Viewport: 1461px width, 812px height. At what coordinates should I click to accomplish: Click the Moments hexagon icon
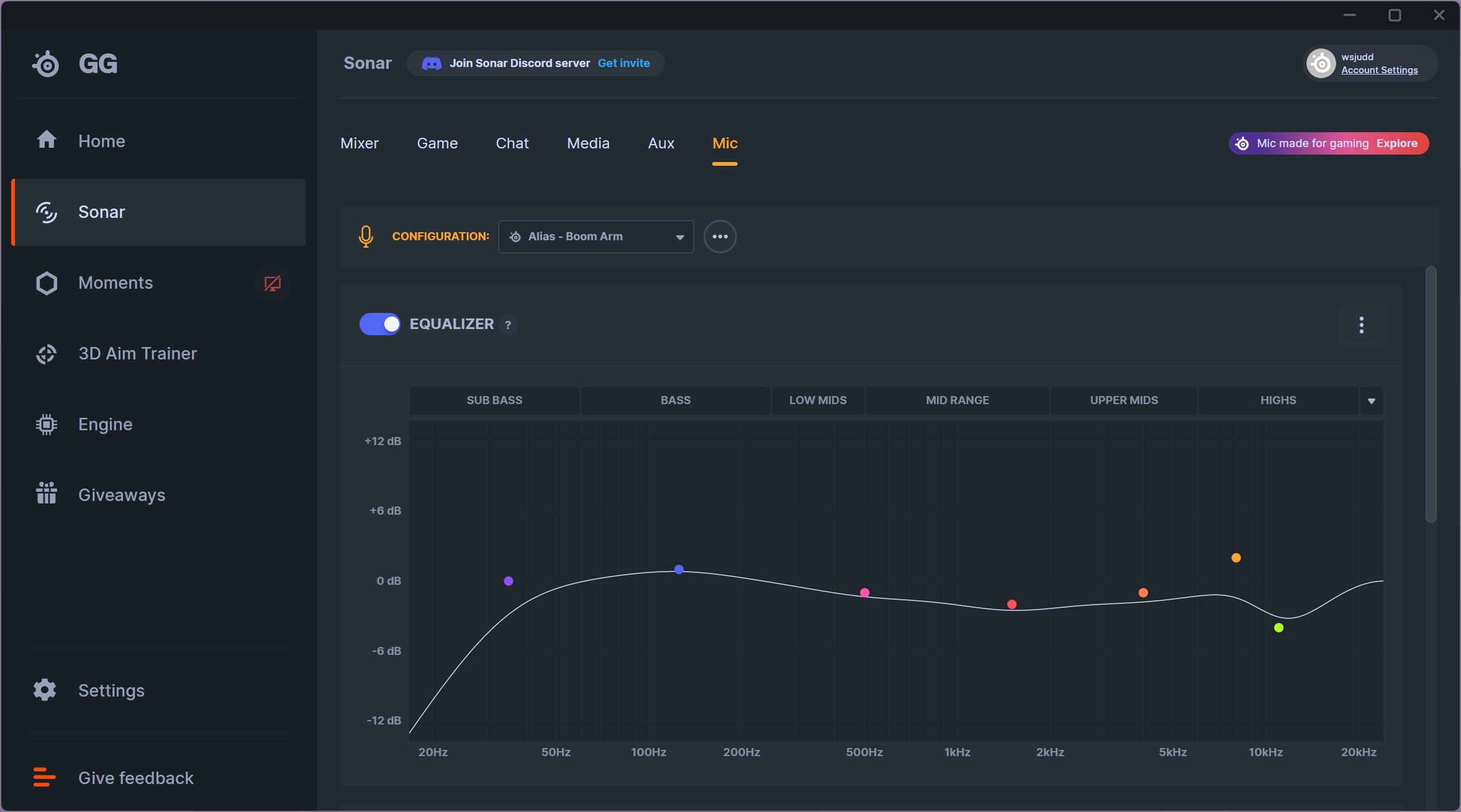click(x=46, y=282)
